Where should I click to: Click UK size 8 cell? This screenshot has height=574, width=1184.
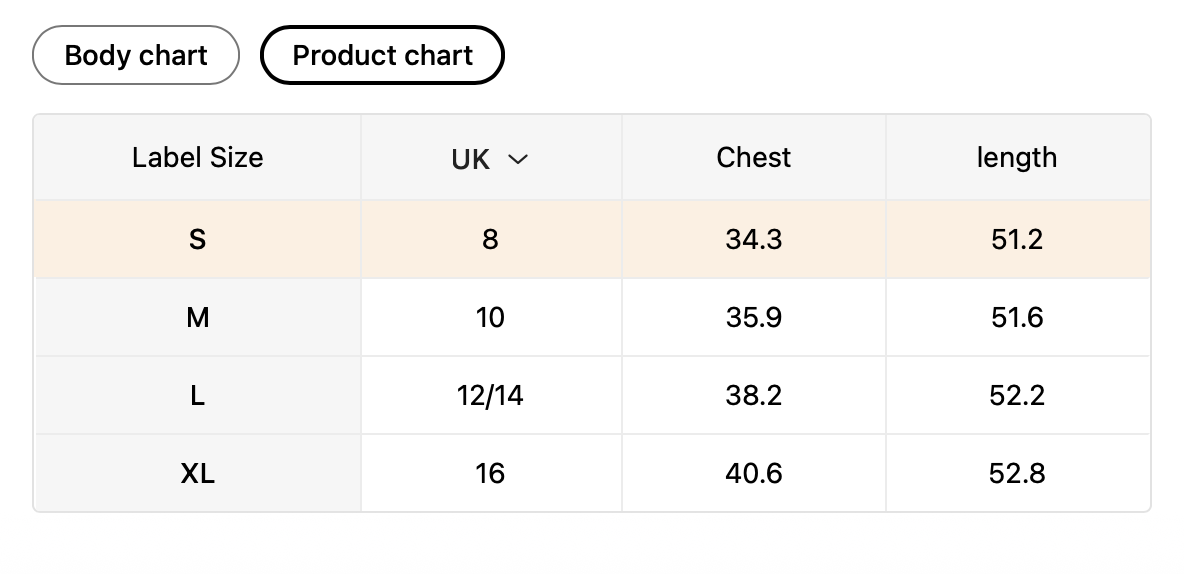[490, 240]
